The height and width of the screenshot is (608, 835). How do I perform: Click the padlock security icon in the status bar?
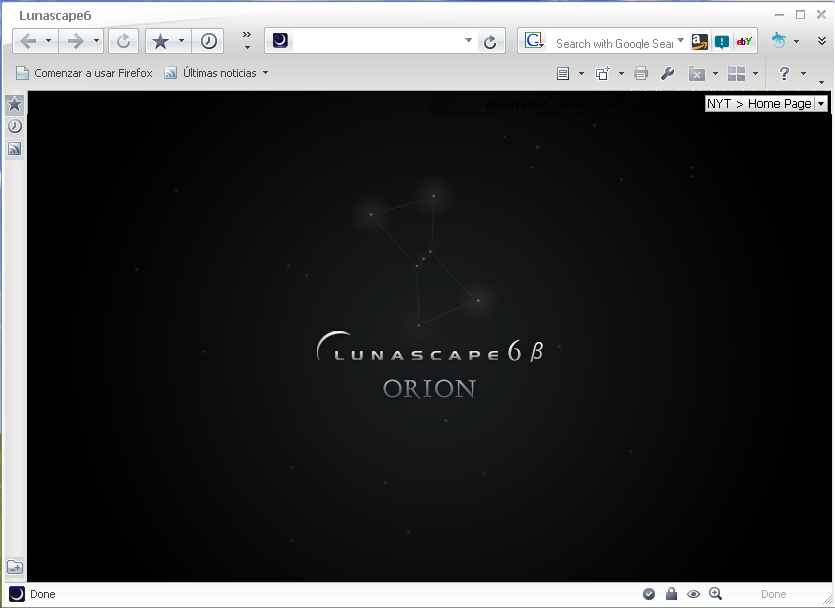(670, 594)
